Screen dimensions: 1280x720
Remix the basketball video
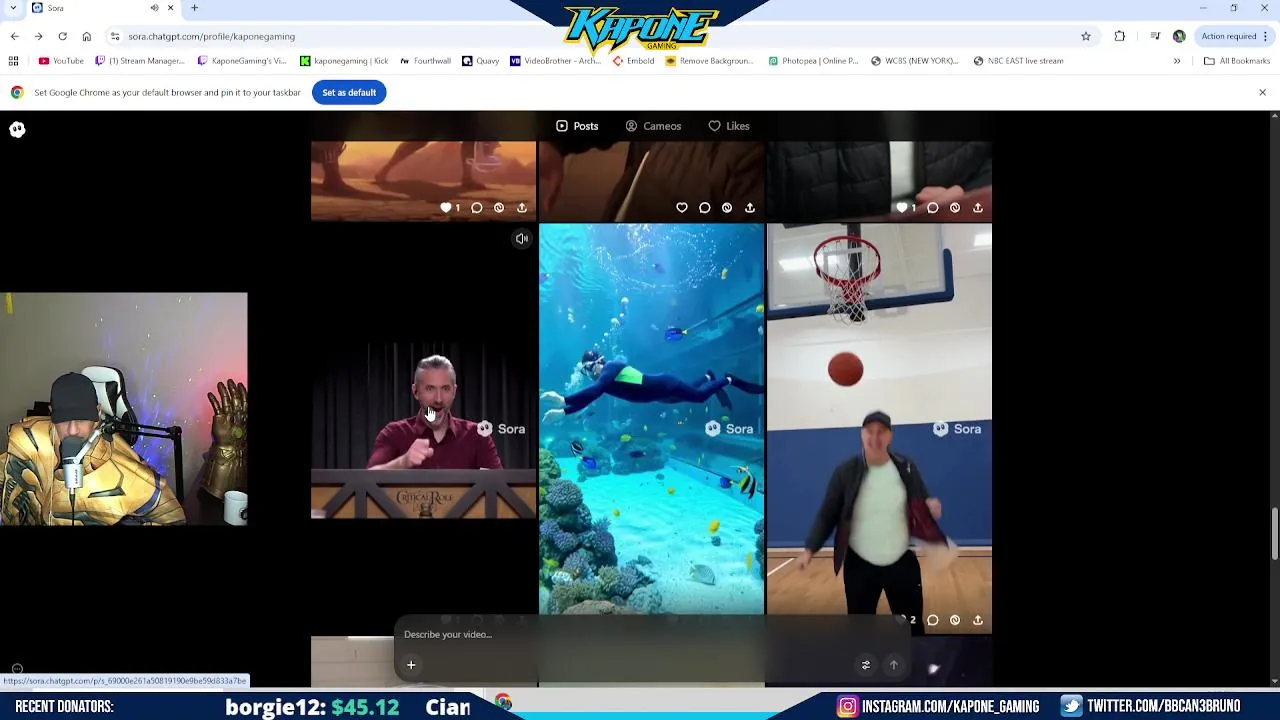pyautogui.click(x=955, y=620)
